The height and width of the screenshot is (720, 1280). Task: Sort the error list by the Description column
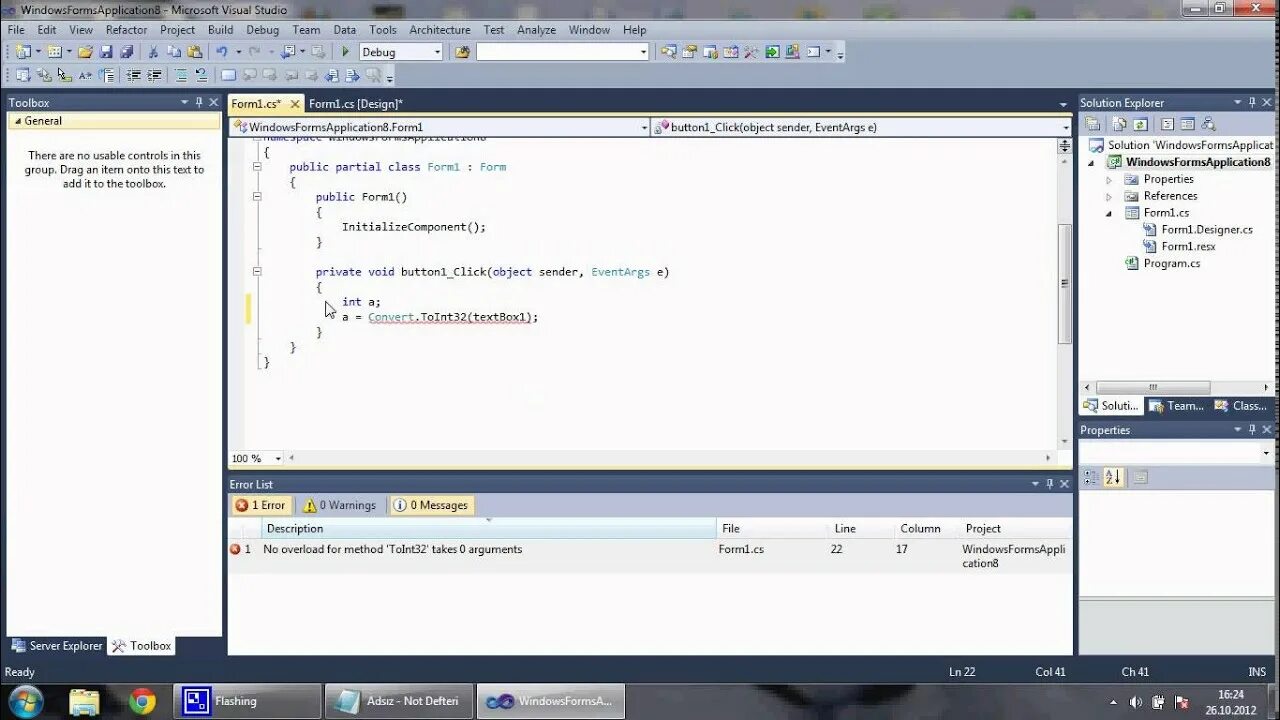click(488, 529)
